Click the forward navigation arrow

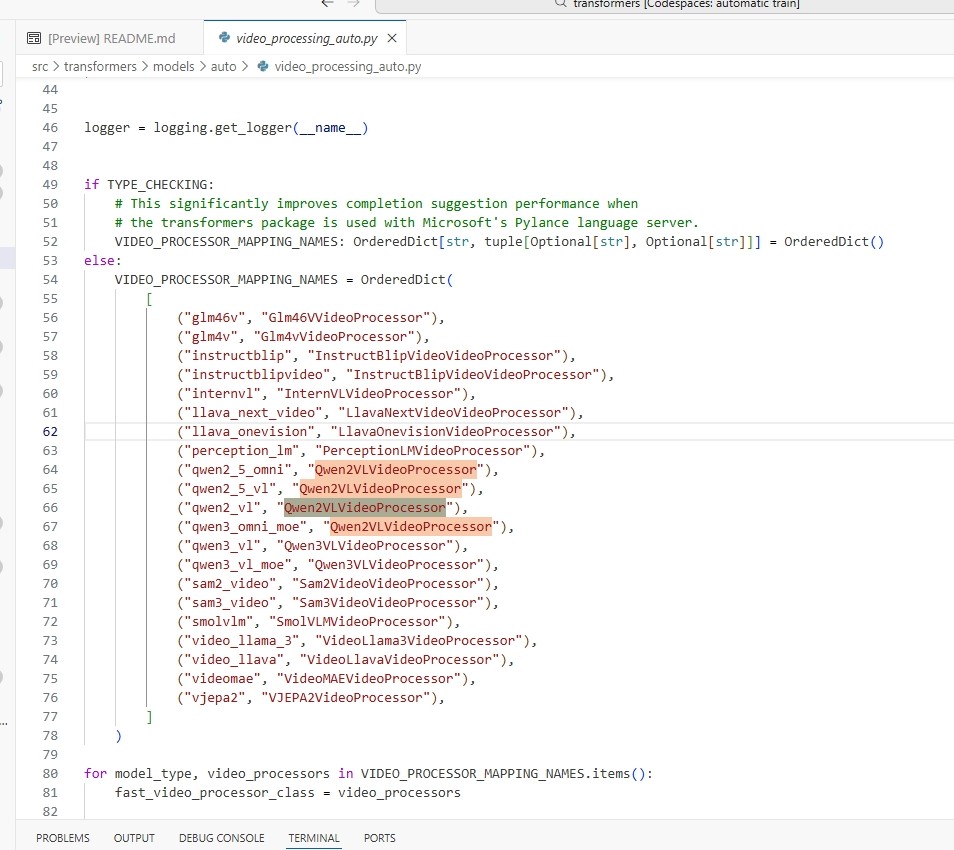355,4
